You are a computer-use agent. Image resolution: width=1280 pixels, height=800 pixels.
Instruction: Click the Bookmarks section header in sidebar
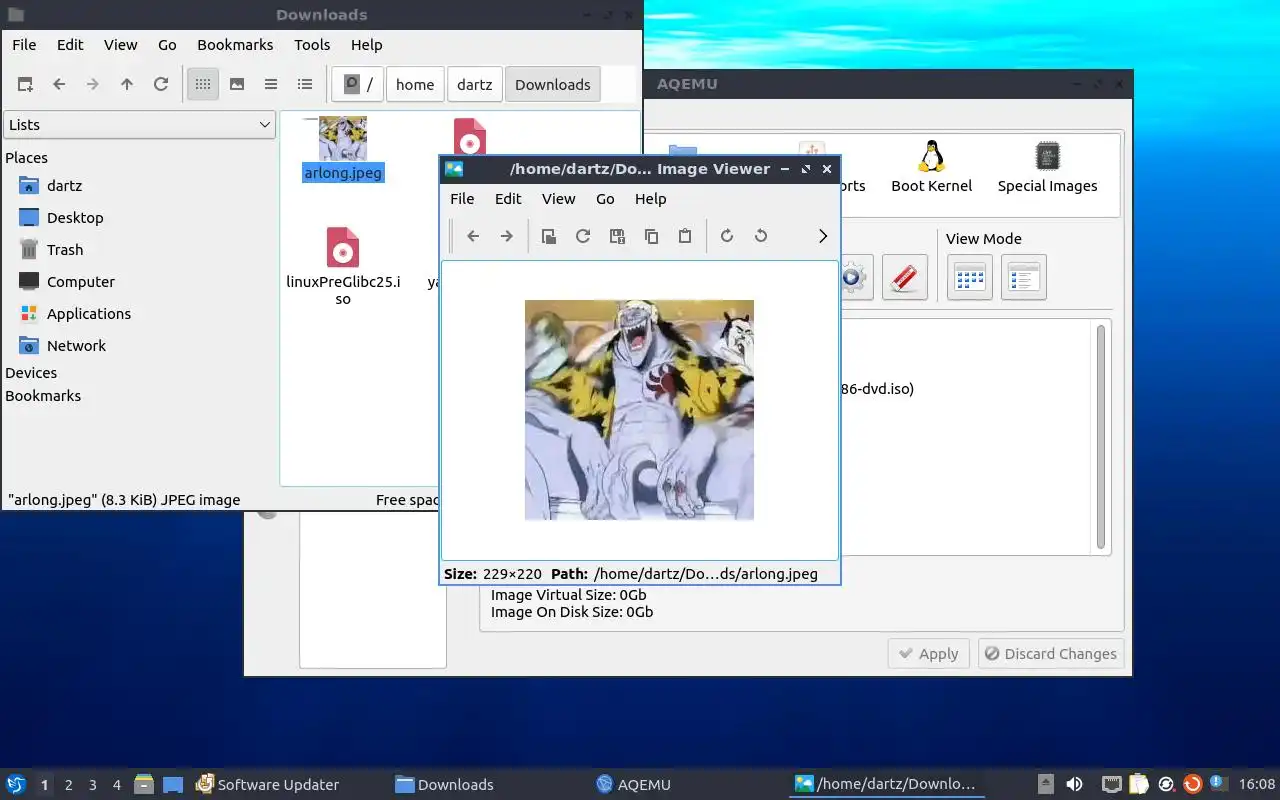click(43, 395)
